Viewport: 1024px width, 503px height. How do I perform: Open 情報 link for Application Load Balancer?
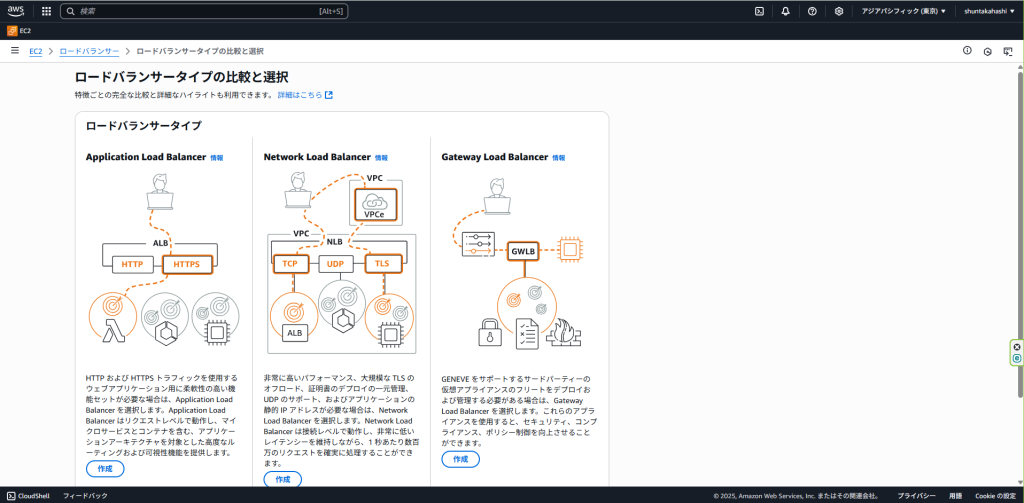(x=217, y=157)
